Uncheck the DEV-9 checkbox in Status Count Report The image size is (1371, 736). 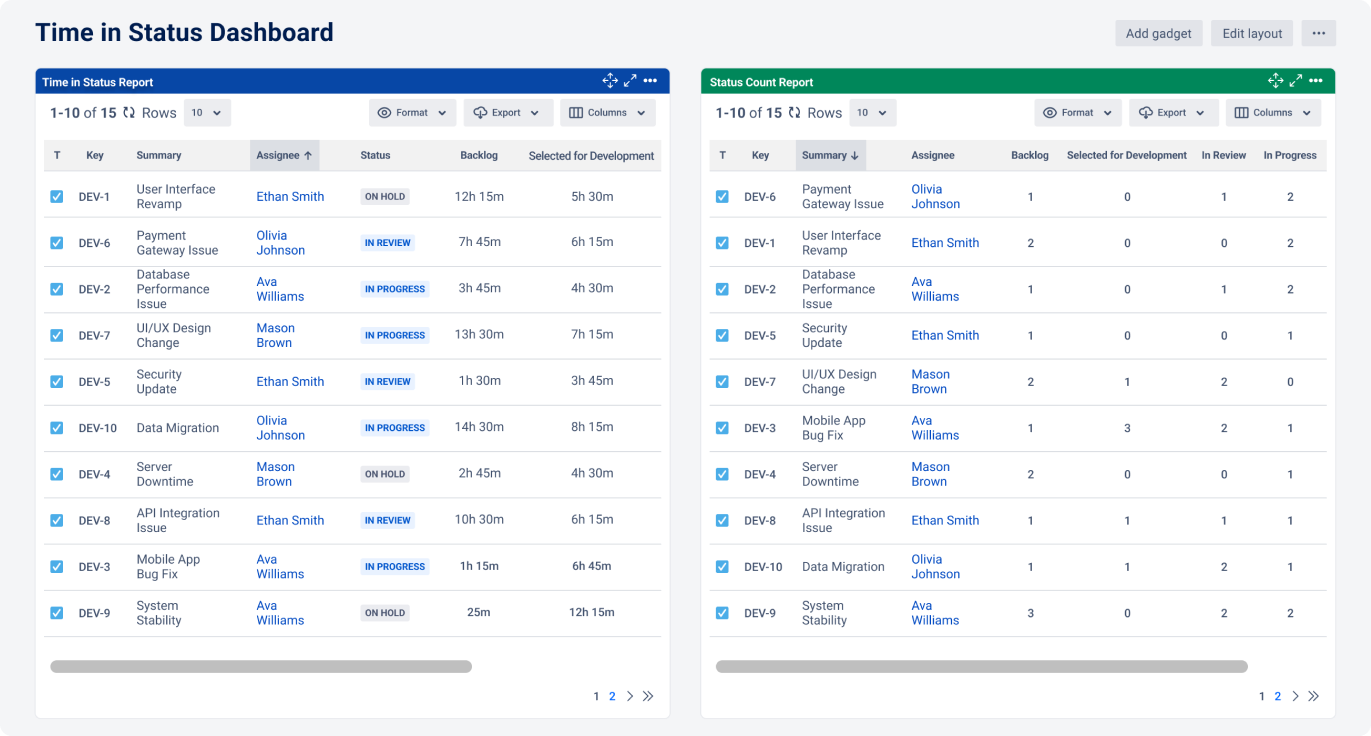pyautogui.click(x=722, y=612)
